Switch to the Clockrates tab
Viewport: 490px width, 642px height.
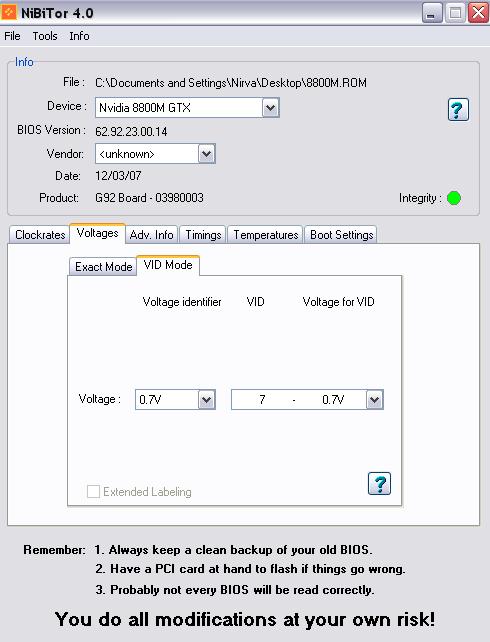coord(40,235)
